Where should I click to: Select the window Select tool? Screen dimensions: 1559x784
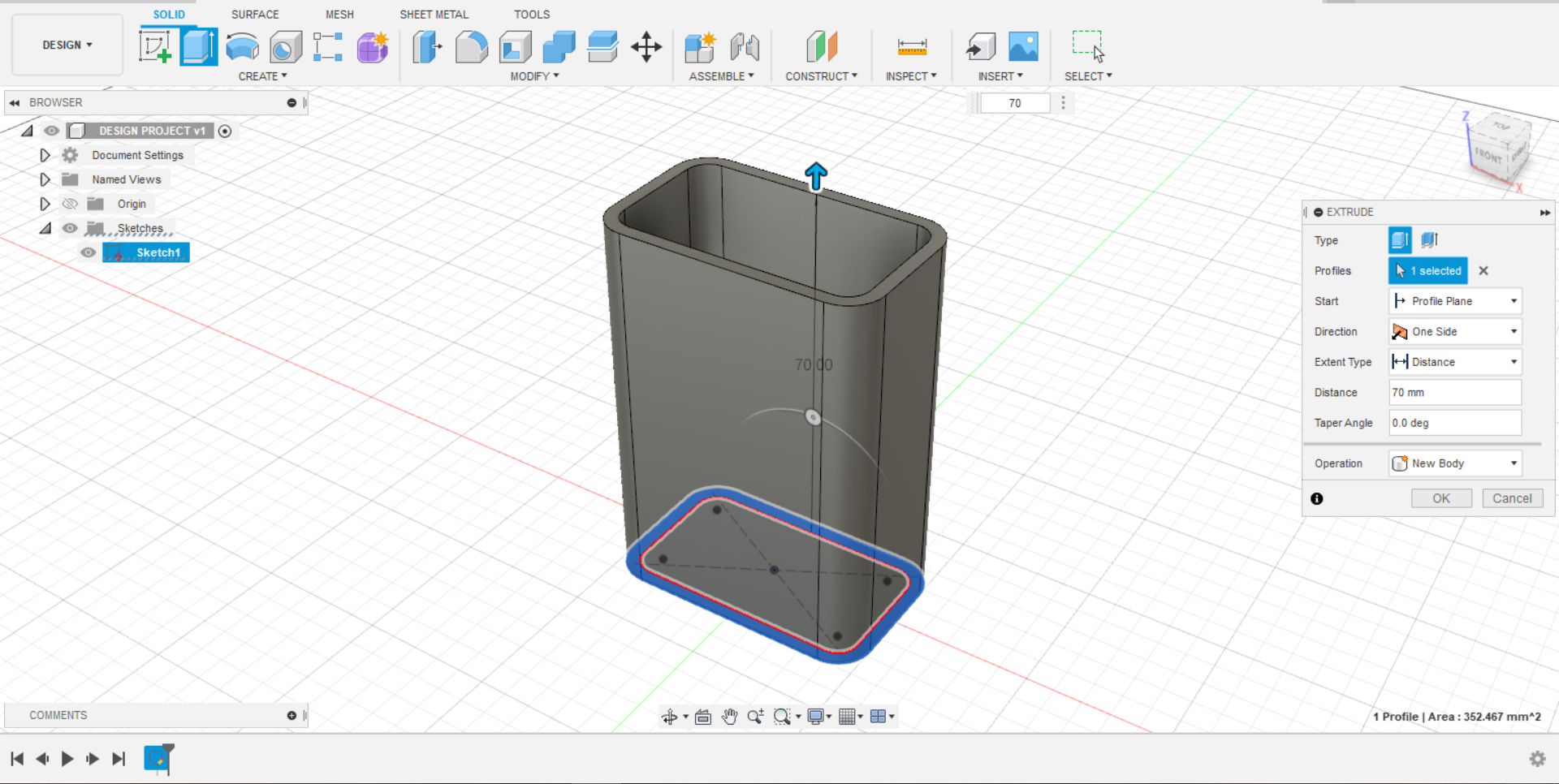(1088, 46)
